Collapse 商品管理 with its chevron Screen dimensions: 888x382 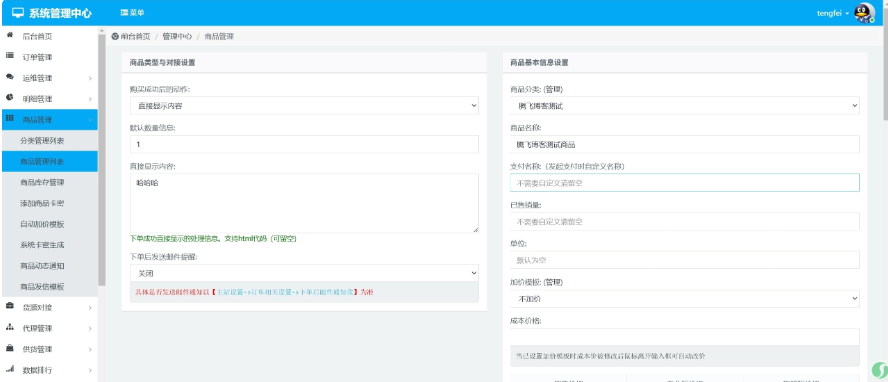coord(90,120)
